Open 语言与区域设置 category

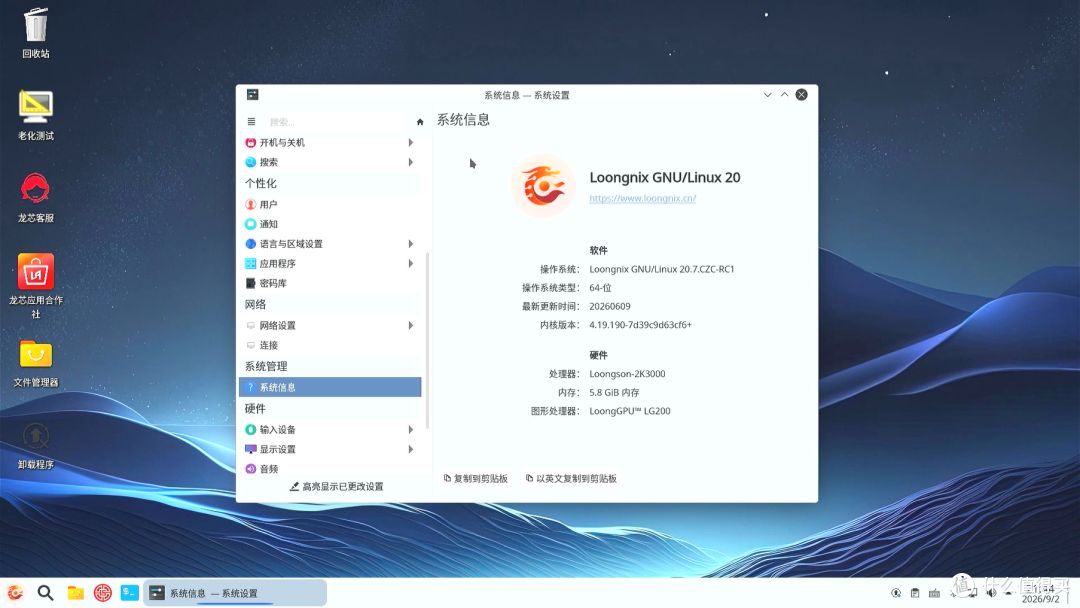pyautogui.click(x=330, y=244)
